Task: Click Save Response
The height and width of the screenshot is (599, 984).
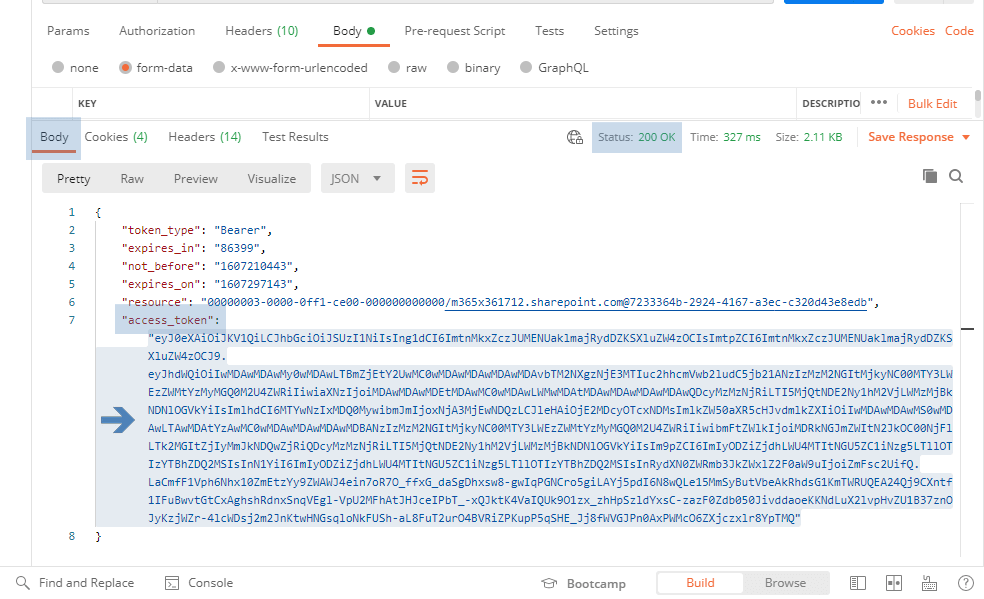Action: coord(911,137)
